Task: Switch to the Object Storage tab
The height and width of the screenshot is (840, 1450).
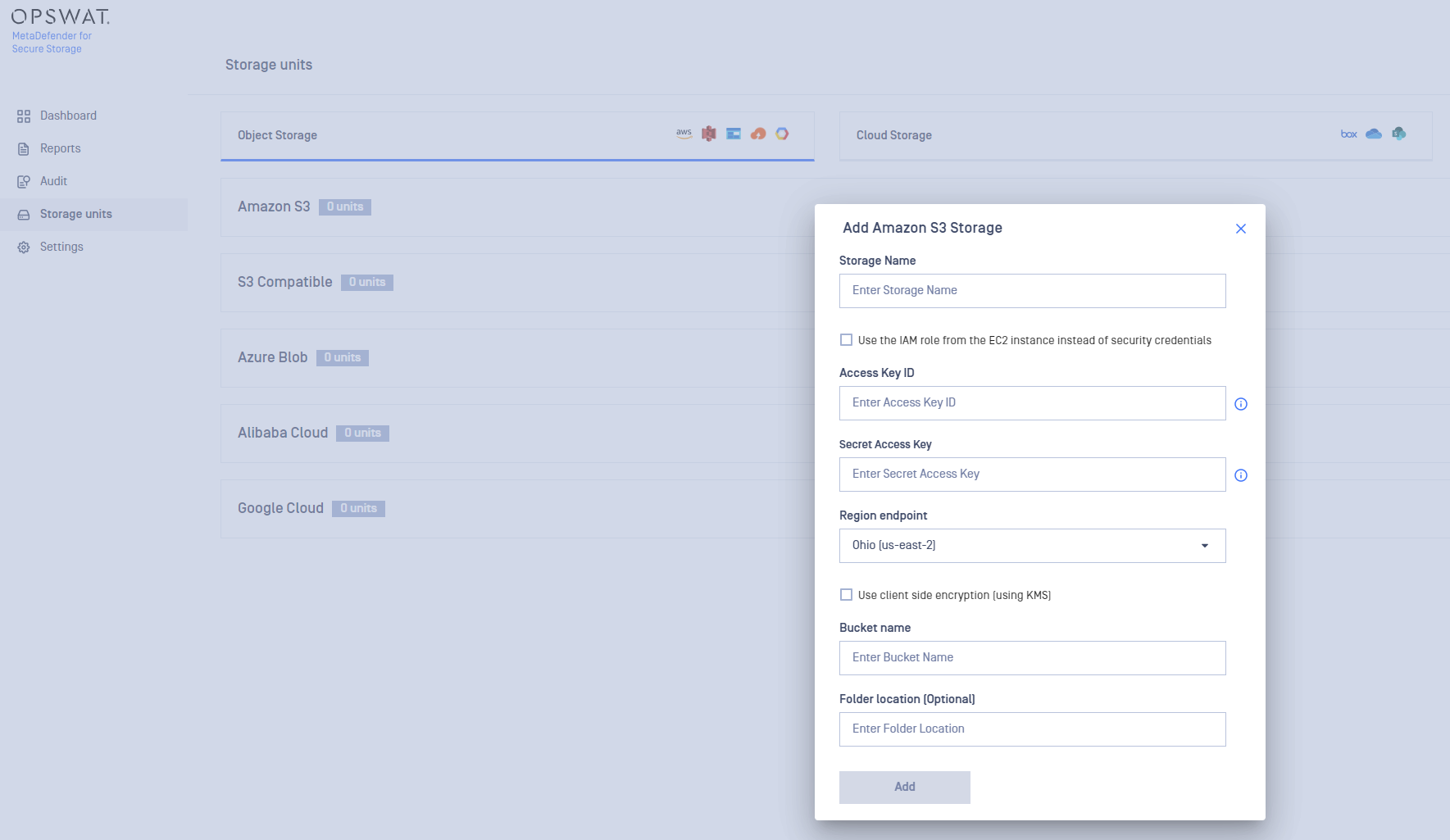Action: pos(517,136)
